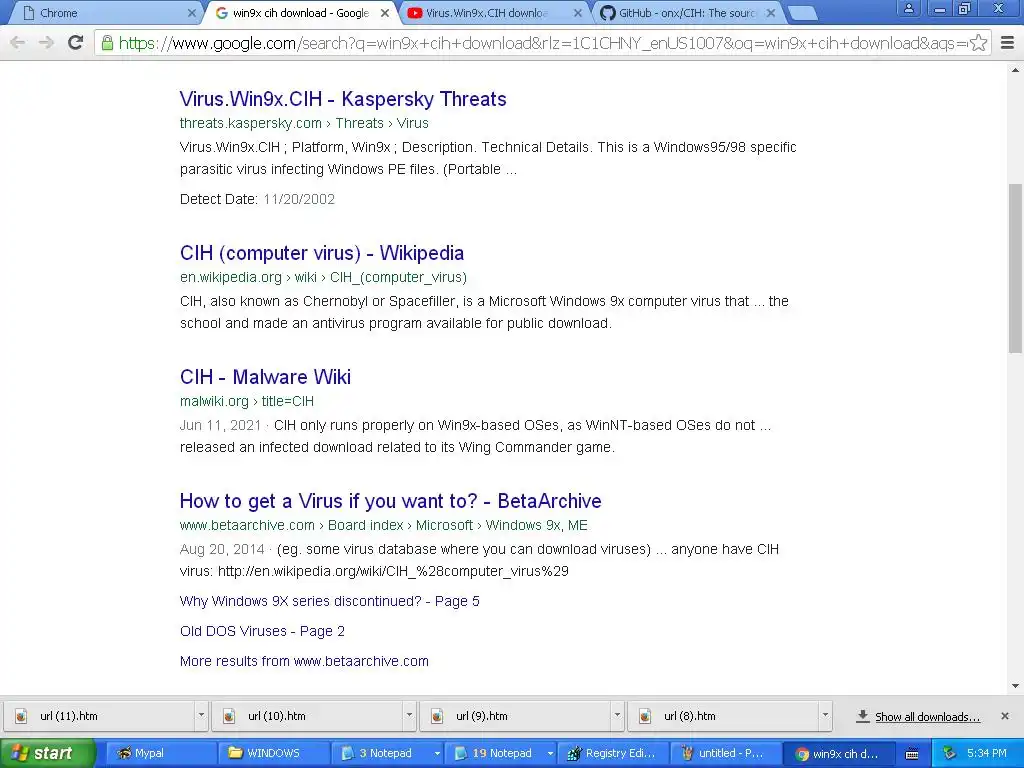Bookmark this page with the star icon

click(978, 43)
